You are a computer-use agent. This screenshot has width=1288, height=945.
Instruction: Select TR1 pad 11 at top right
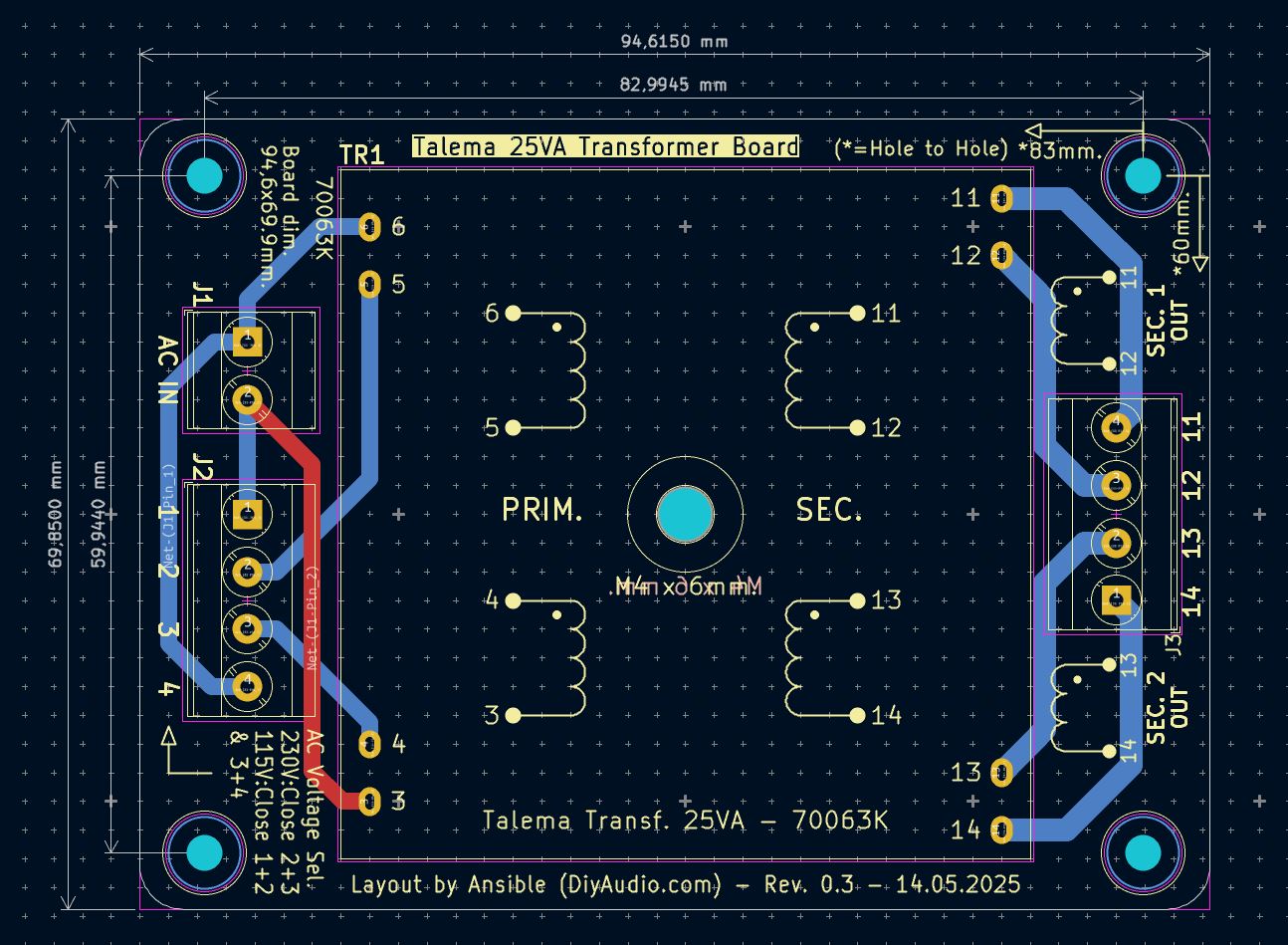(x=1002, y=198)
